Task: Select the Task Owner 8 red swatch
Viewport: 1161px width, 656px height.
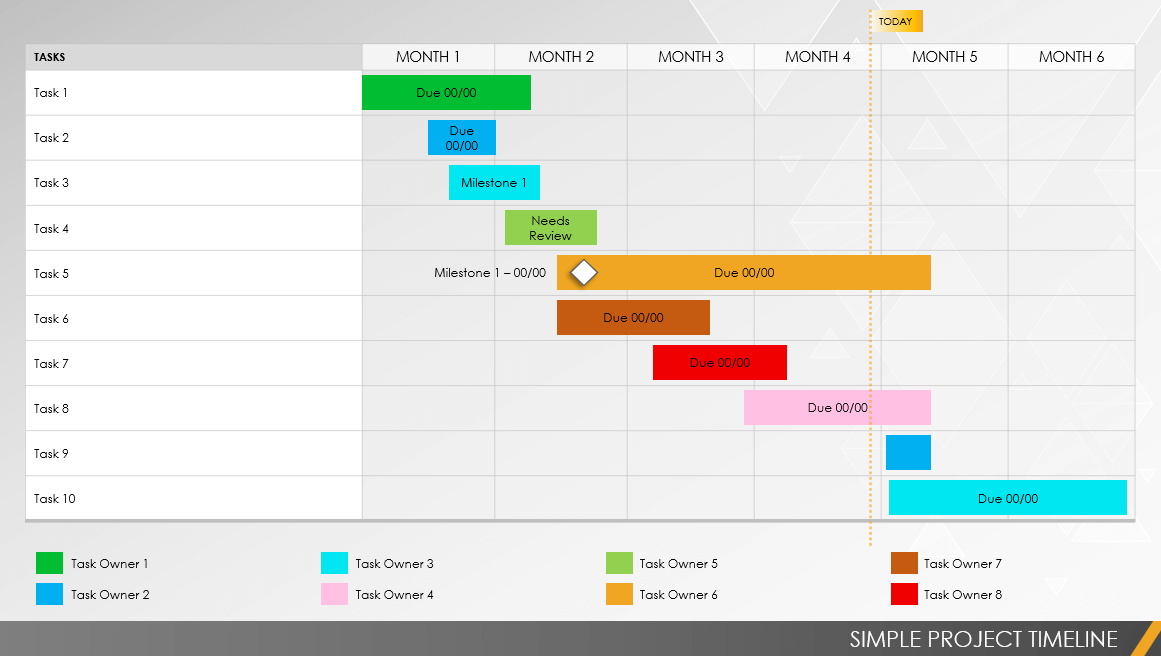Action: [x=904, y=595]
